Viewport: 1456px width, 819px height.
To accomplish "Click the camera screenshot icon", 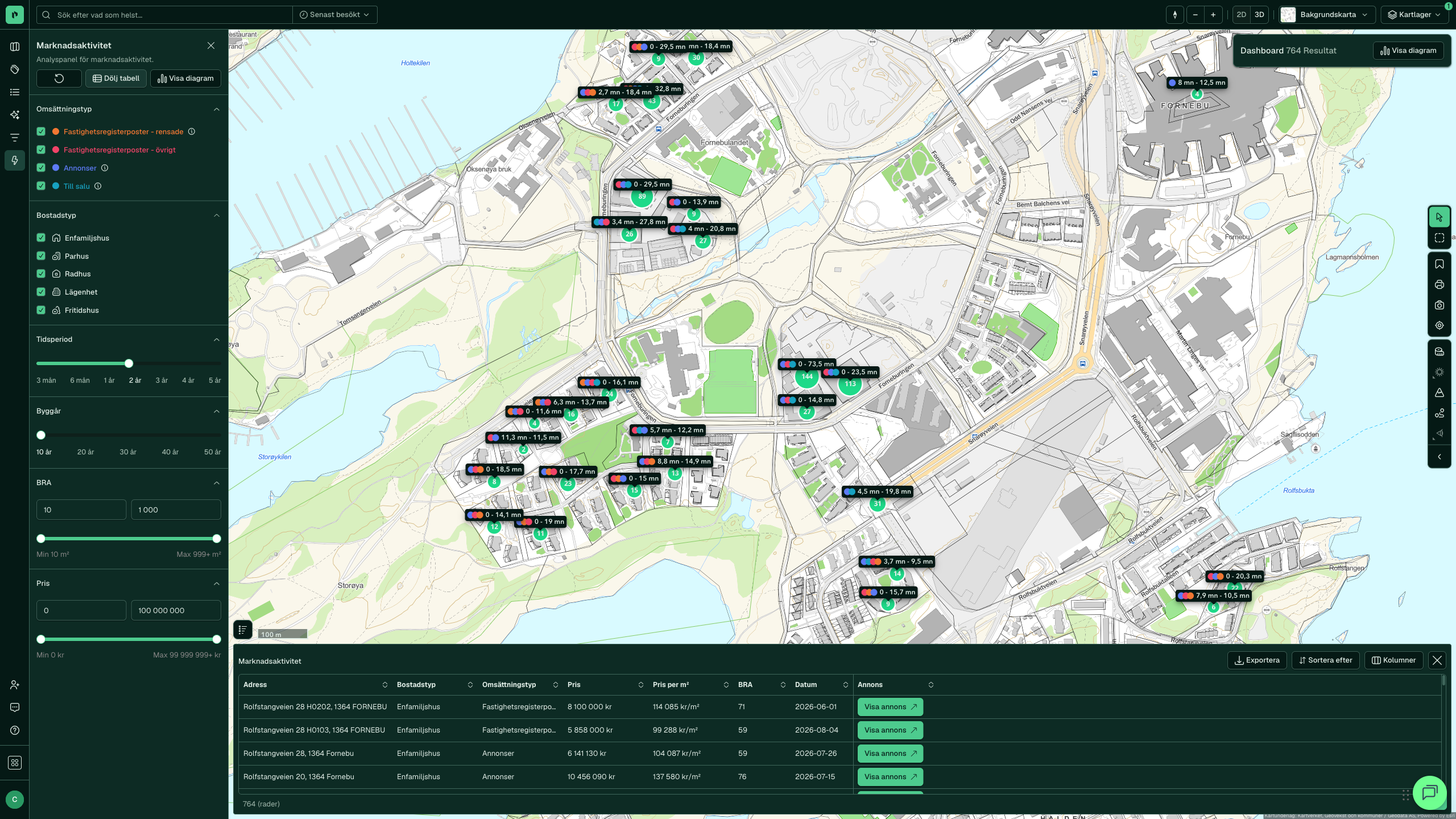I will coord(1440,305).
